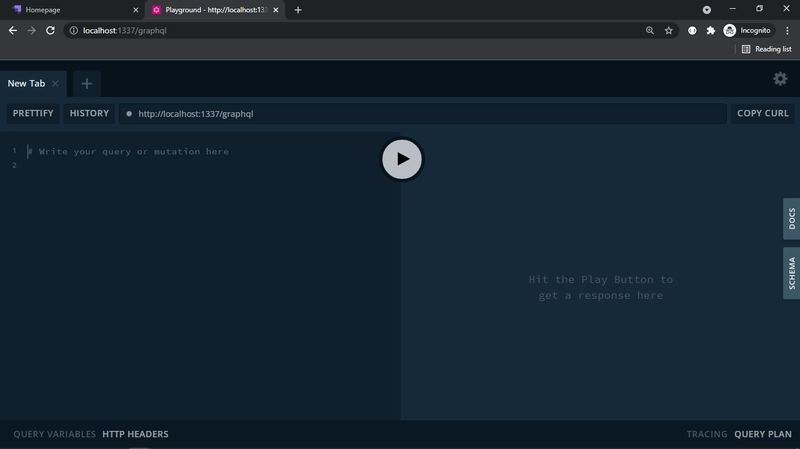800x449 pixels.
Task: Minimize the browser window
Action: click(x=733, y=9)
